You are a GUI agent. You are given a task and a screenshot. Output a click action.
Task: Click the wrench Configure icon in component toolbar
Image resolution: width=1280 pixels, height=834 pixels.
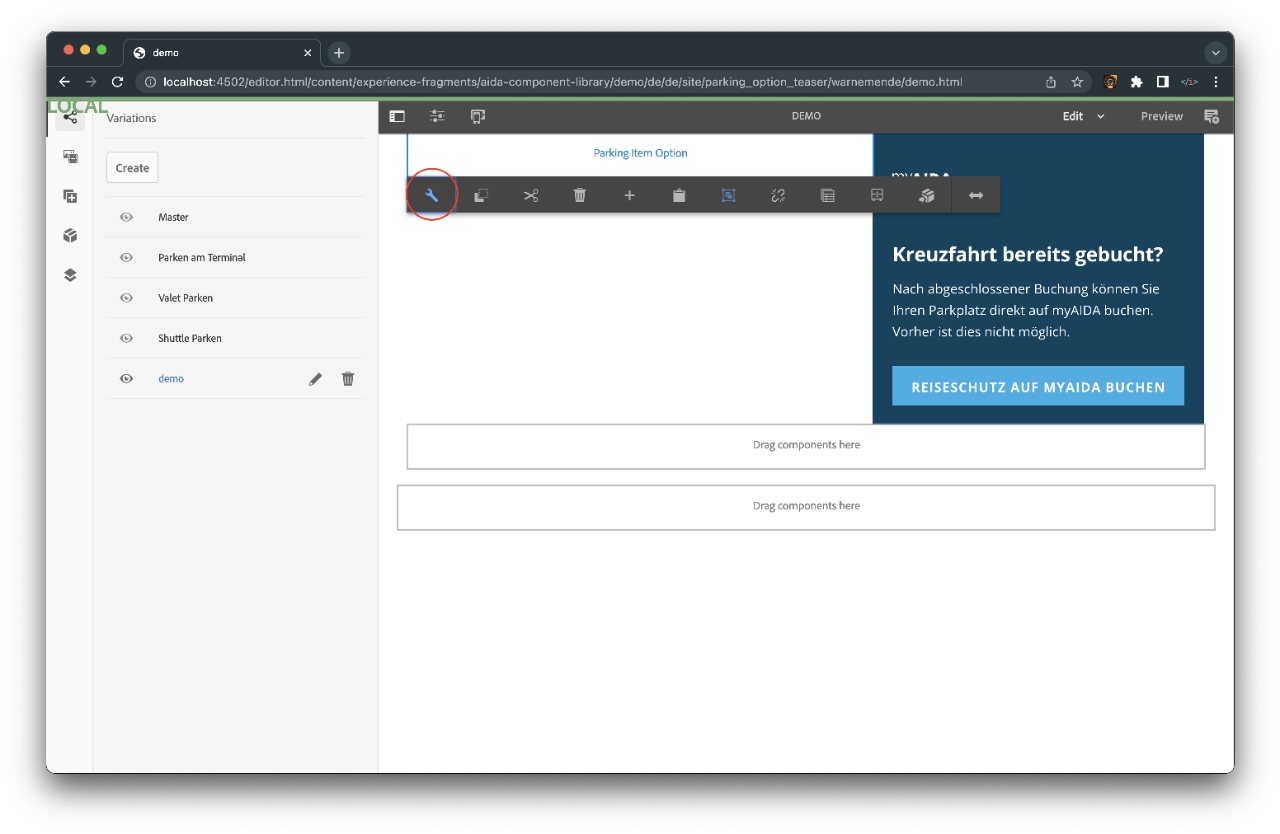point(432,196)
